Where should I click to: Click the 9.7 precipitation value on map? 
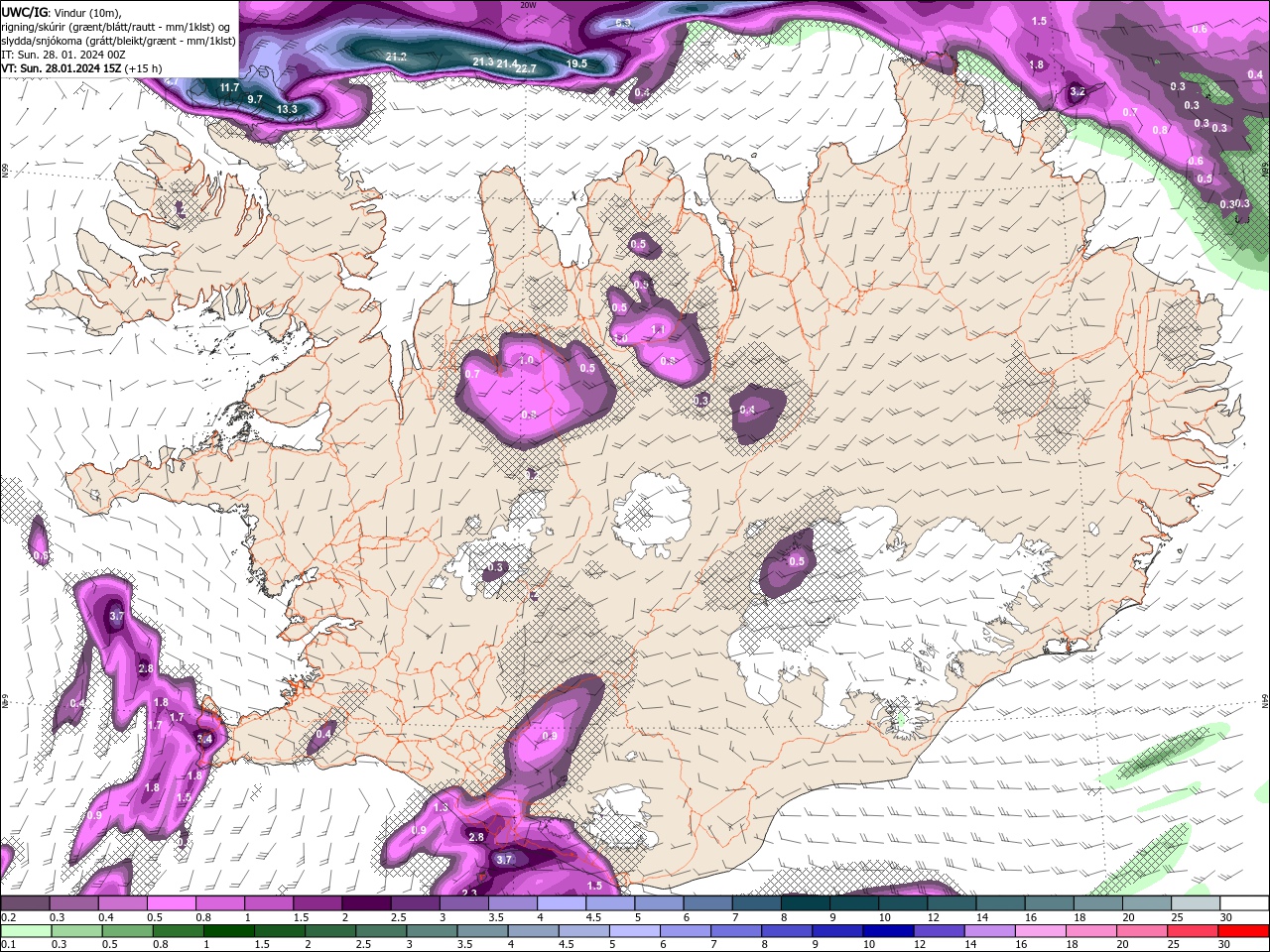click(255, 99)
